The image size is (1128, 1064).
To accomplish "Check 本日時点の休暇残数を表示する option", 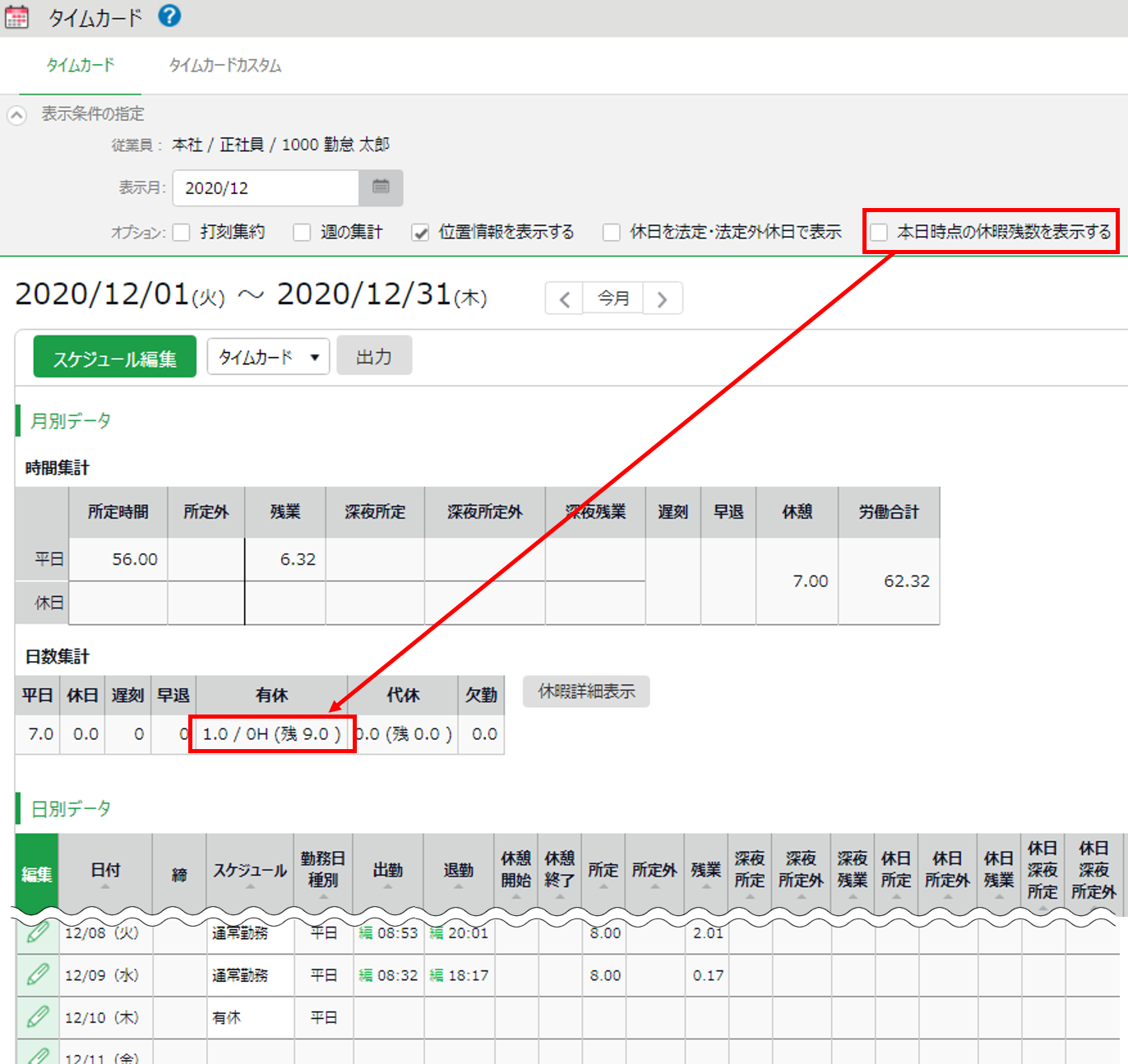I will point(879,233).
